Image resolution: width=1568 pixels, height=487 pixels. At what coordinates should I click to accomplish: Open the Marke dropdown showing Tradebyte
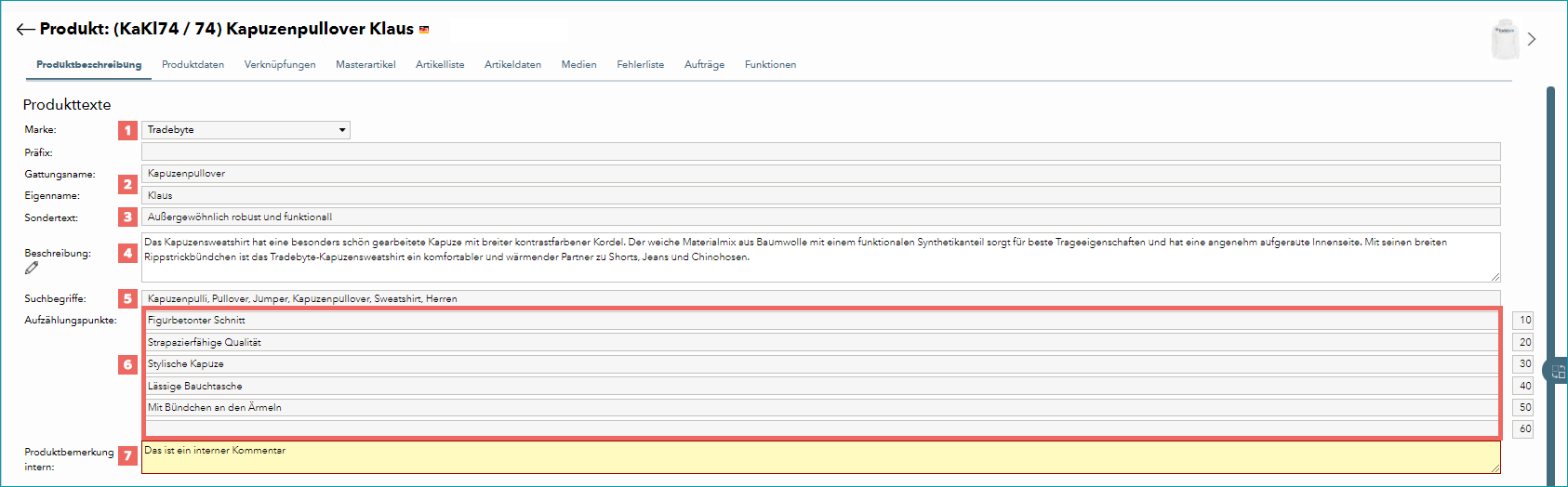(246, 130)
